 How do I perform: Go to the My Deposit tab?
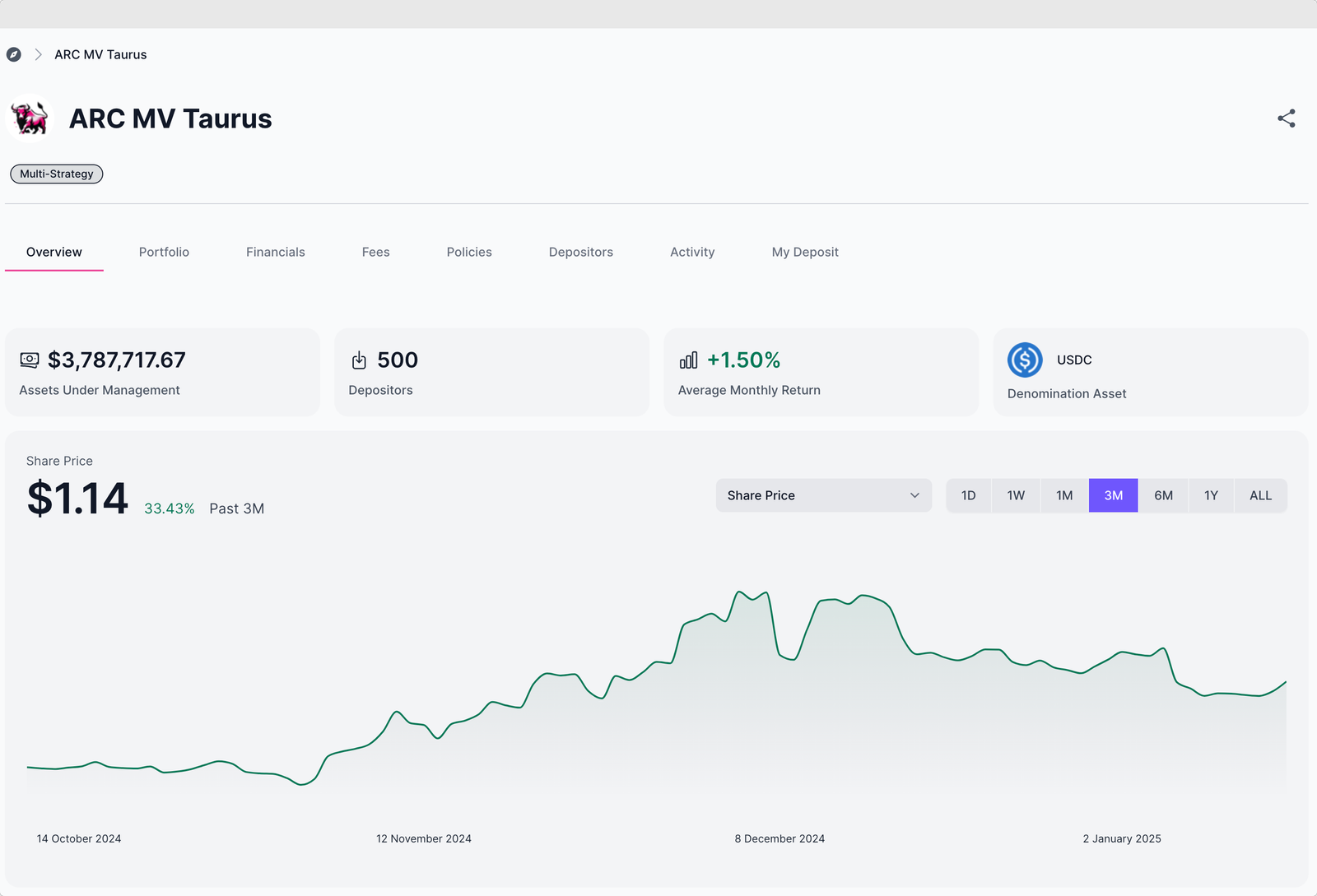(x=804, y=252)
